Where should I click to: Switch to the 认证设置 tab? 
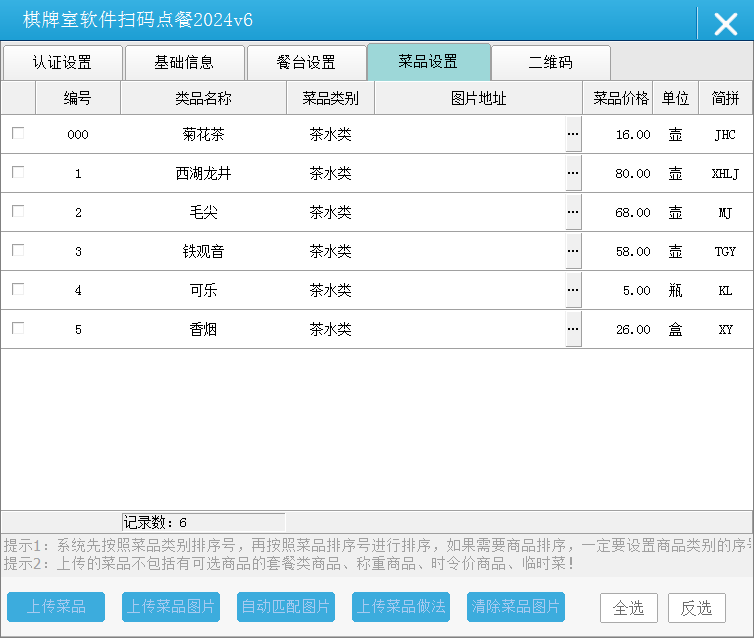[62, 62]
